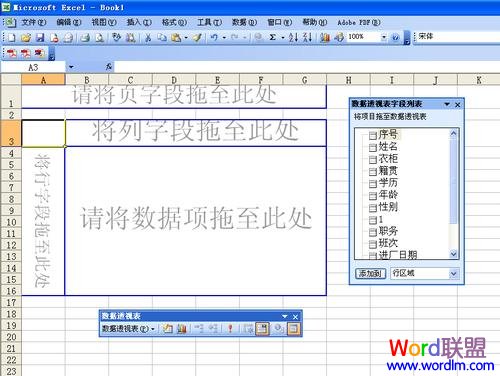Open the 文件(F) menu

point(34,22)
